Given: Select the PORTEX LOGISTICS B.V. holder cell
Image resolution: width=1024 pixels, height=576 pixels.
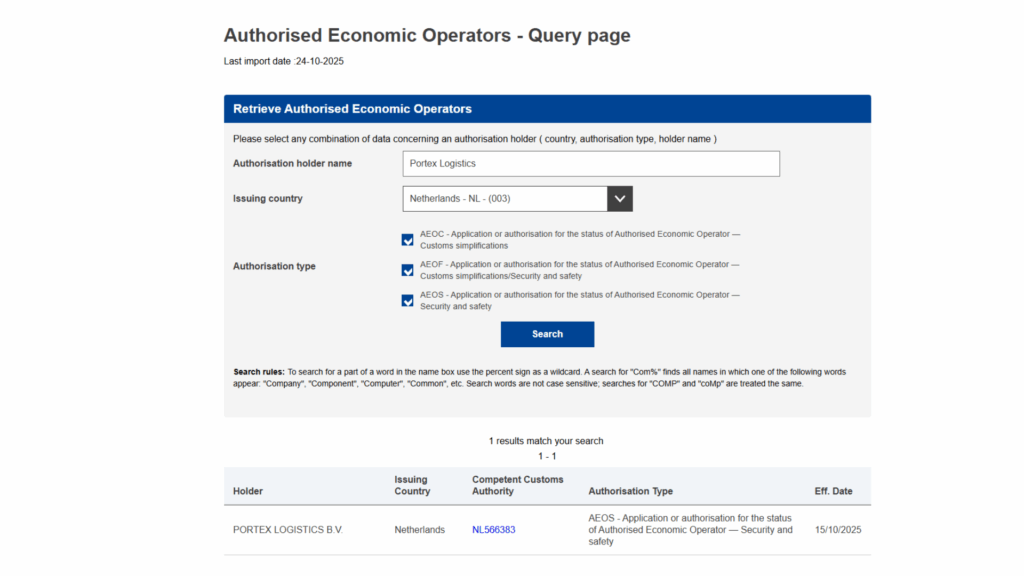Looking at the screenshot, I should 287,530.
